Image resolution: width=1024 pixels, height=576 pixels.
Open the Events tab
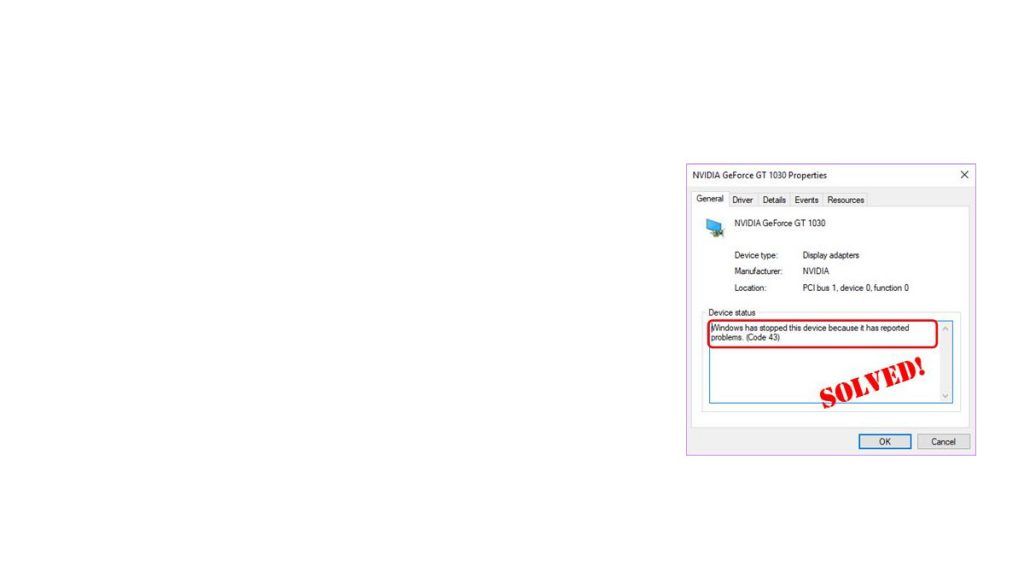807,199
